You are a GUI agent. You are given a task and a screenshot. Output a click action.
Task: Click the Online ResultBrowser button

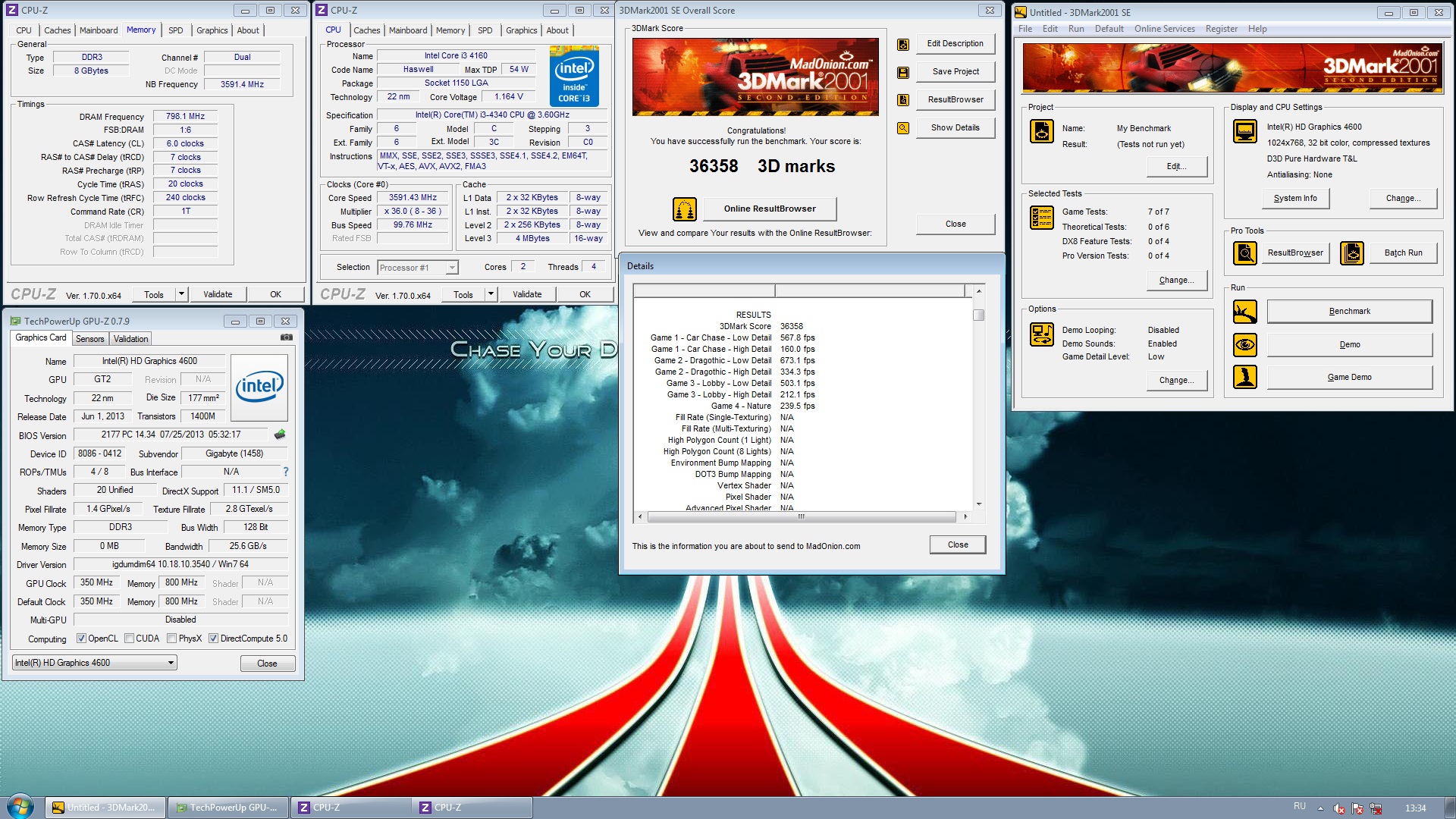770,209
